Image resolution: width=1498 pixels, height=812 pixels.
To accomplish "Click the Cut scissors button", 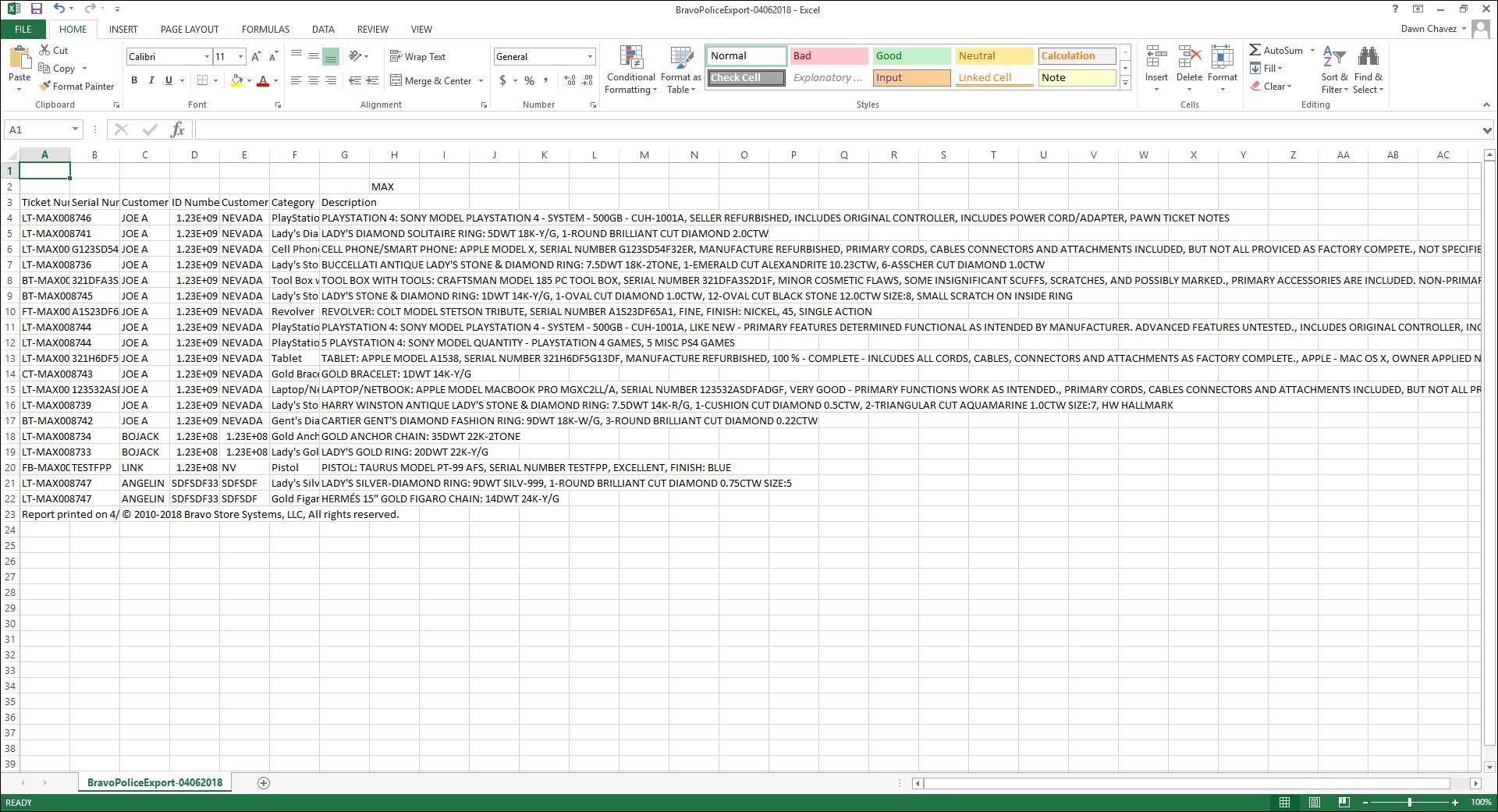I will click(55, 50).
